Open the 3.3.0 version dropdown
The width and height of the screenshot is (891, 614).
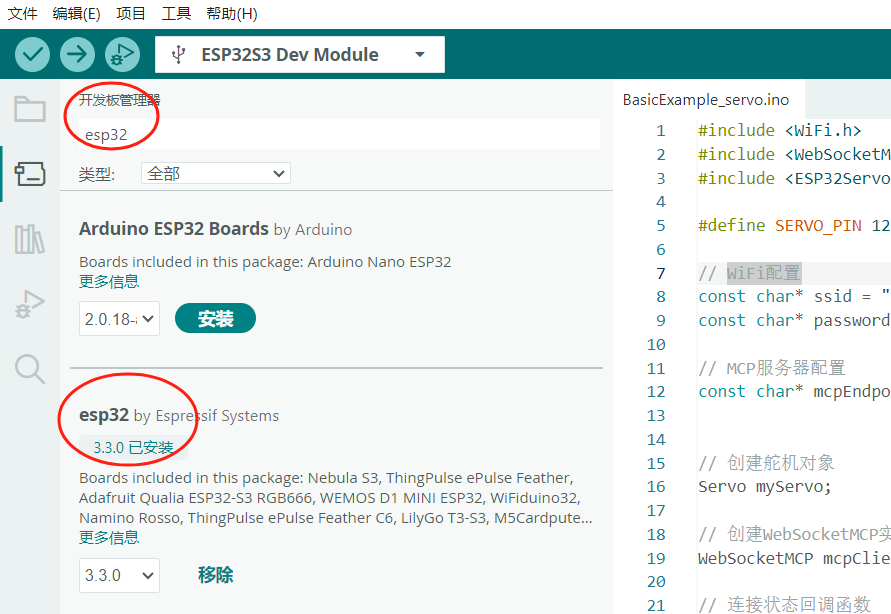click(x=119, y=575)
